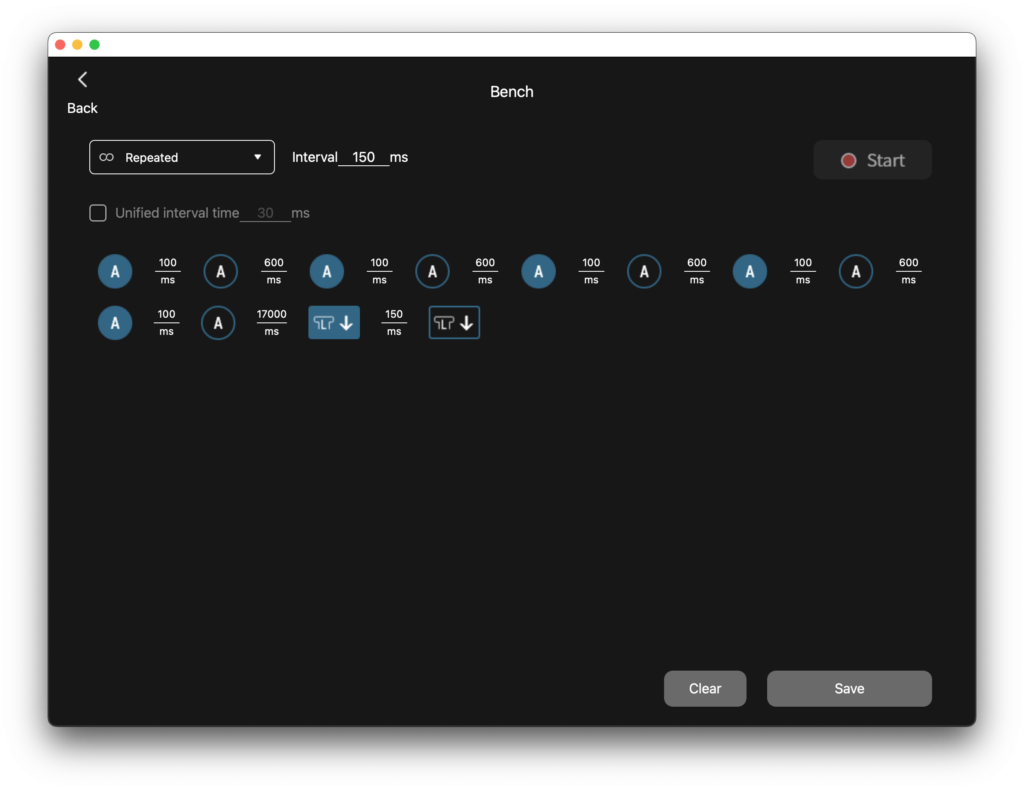
Task: Click the Save button
Action: pos(849,689)
